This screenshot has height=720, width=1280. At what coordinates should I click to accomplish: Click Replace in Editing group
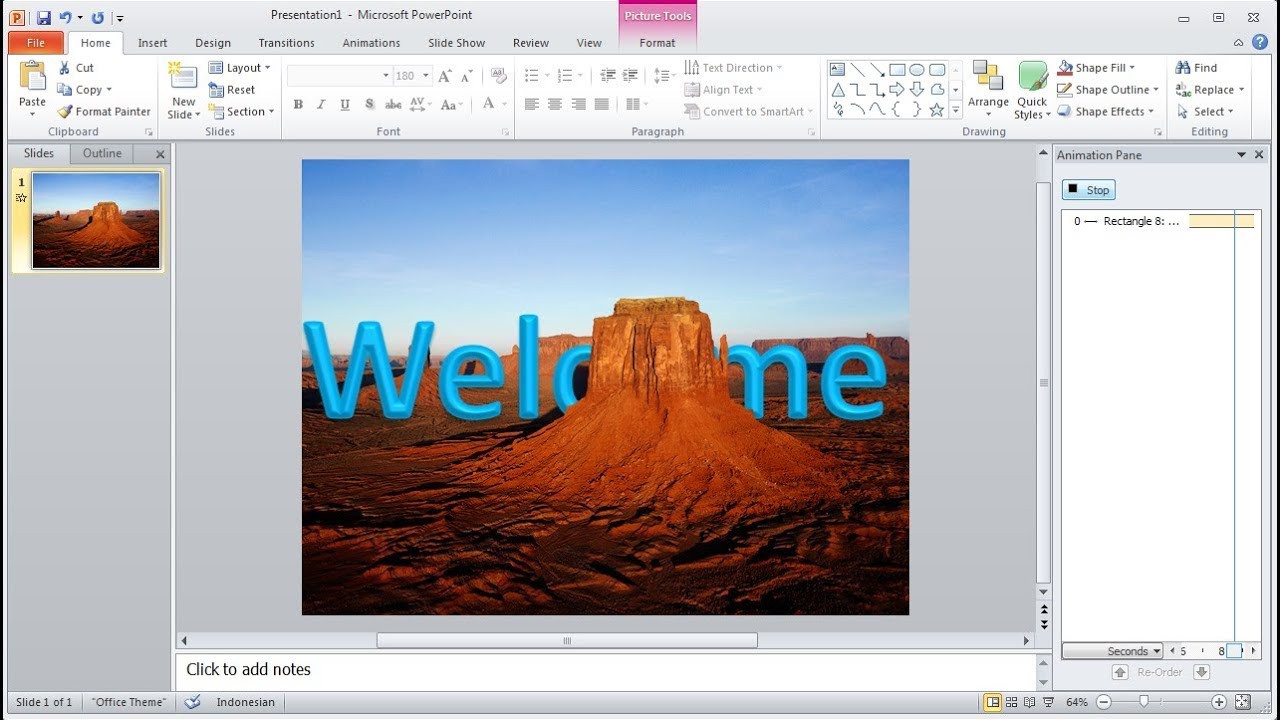[x=1210, y=90]
